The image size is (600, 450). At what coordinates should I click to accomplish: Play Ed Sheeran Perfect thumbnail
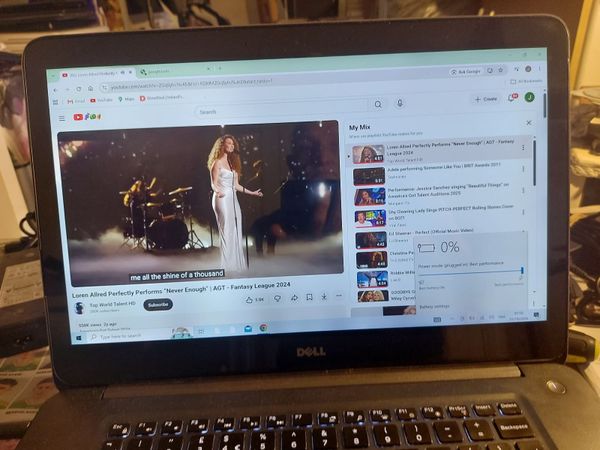(371, 240)
